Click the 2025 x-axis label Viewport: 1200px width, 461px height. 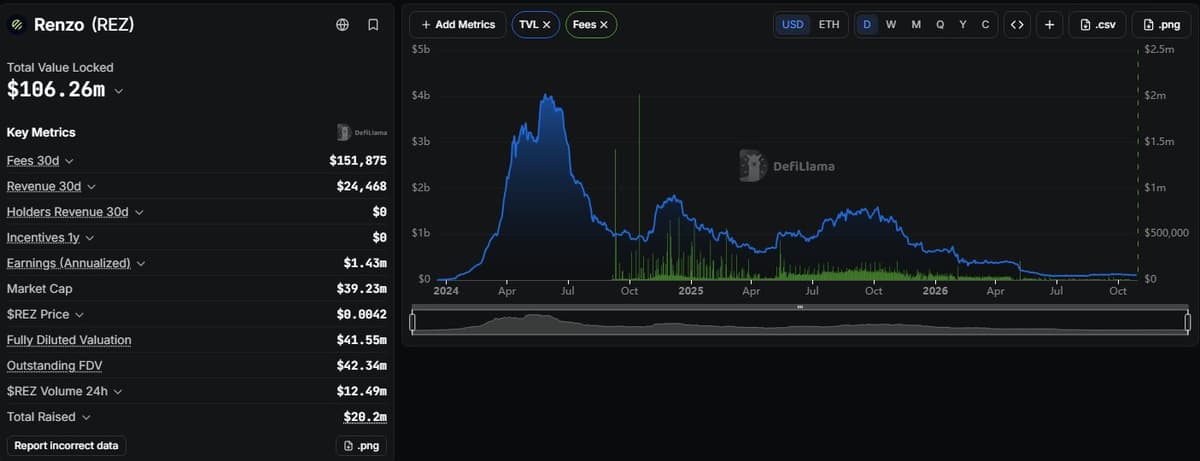[x=691, y=292]
